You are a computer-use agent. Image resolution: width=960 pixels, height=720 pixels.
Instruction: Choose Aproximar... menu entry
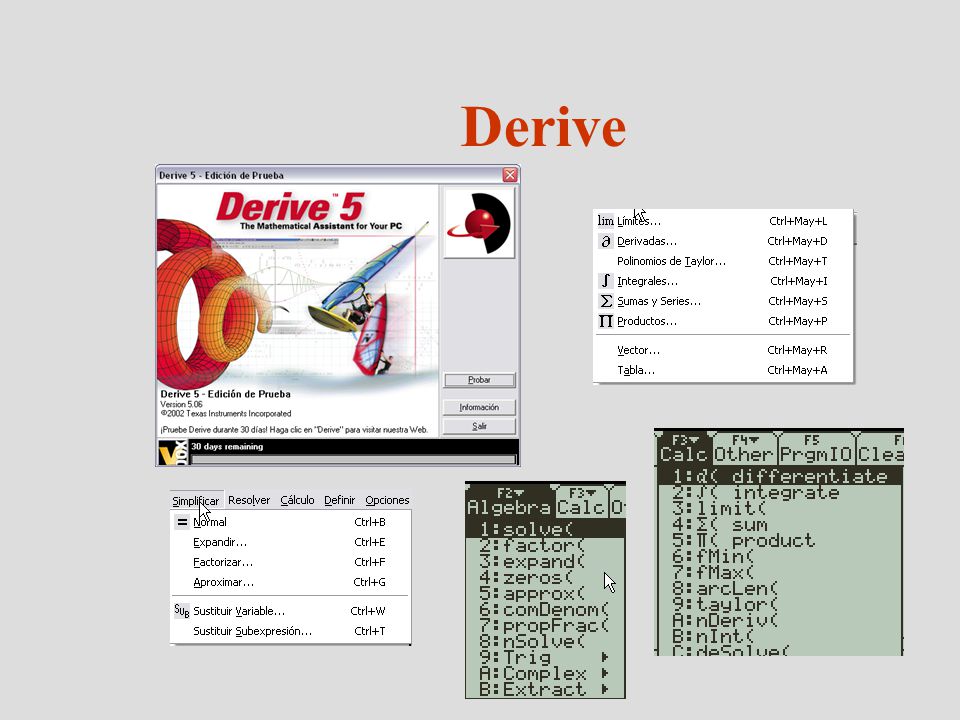click(290, 582)
